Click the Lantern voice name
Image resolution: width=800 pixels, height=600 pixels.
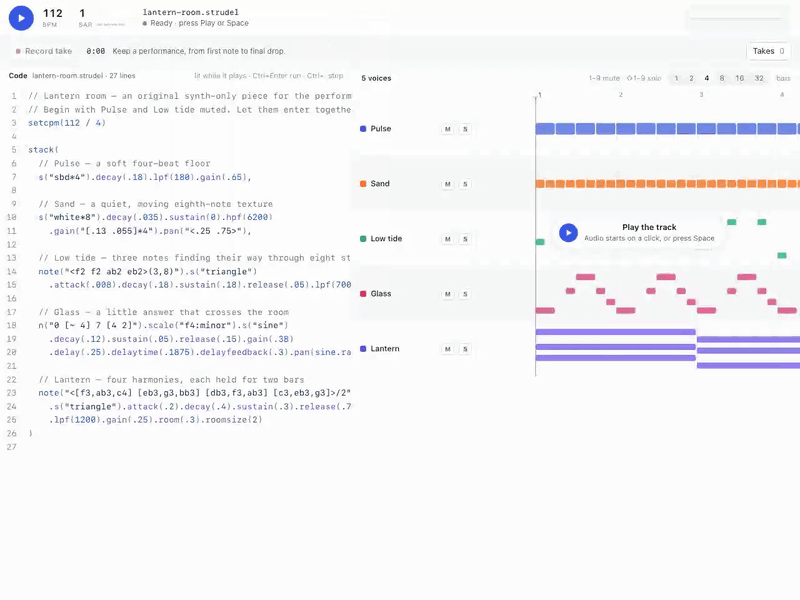[x=385, y=348]
